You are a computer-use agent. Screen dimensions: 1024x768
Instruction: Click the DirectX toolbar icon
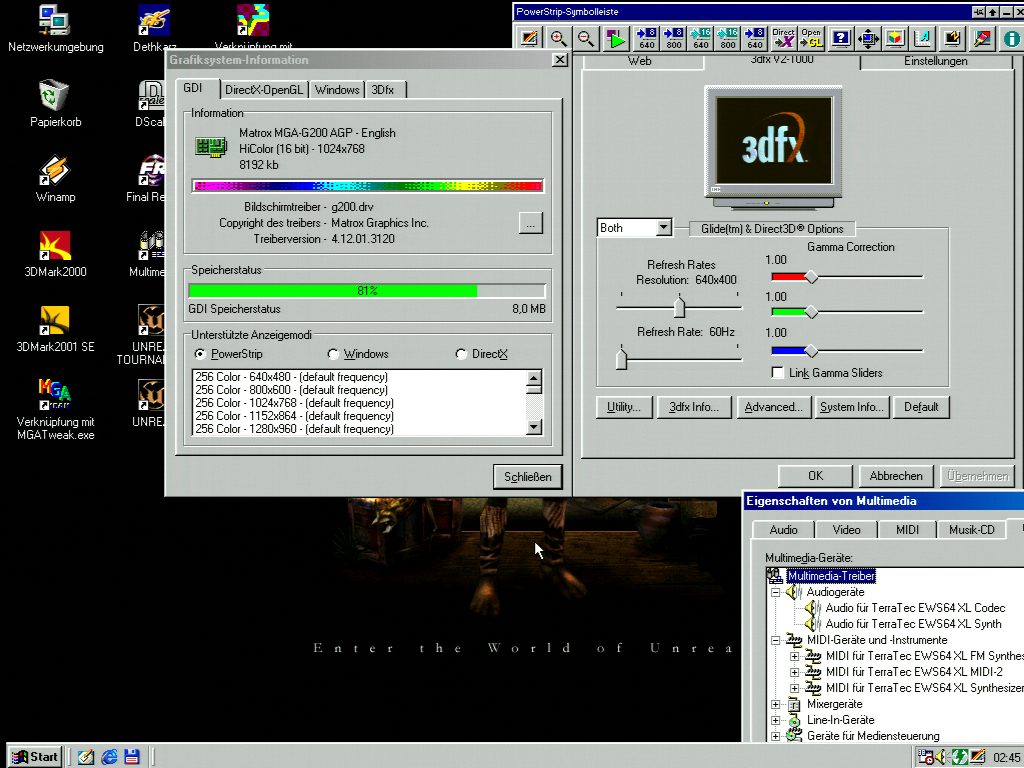point(783,39)
